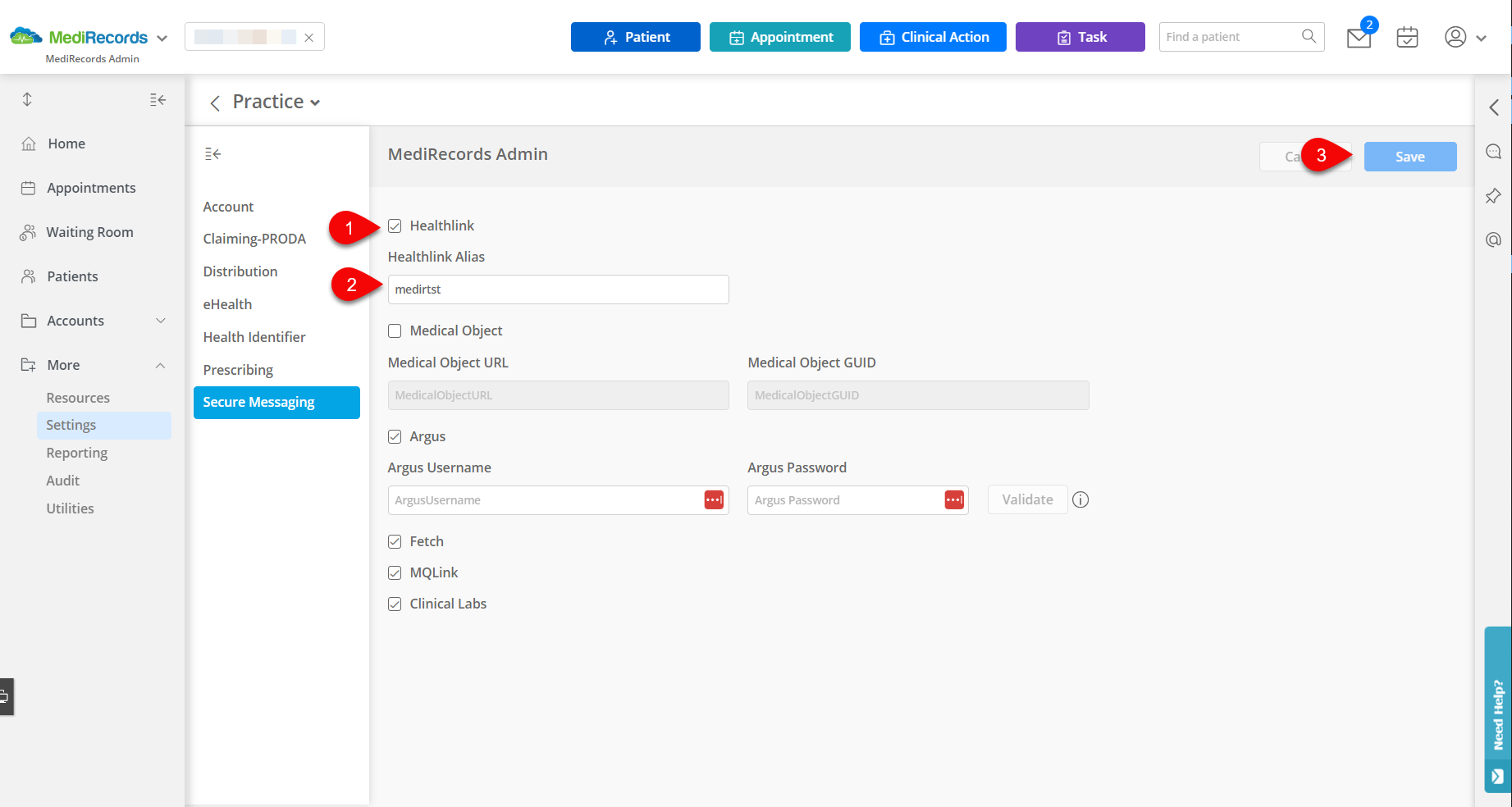Open Audit under More
The image size is (1512, 807).
[x=63, y=481]
